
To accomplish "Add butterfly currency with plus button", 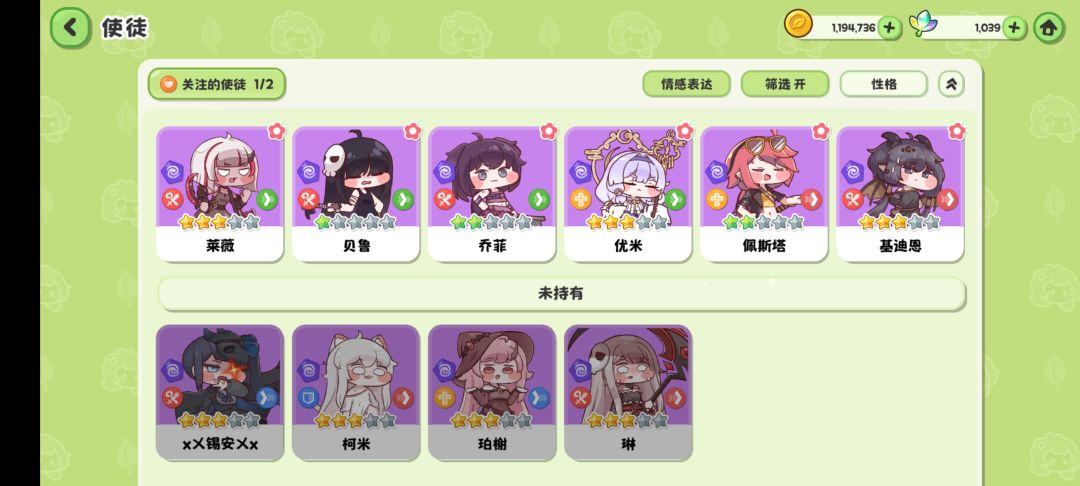I will tap(1014, 28).
